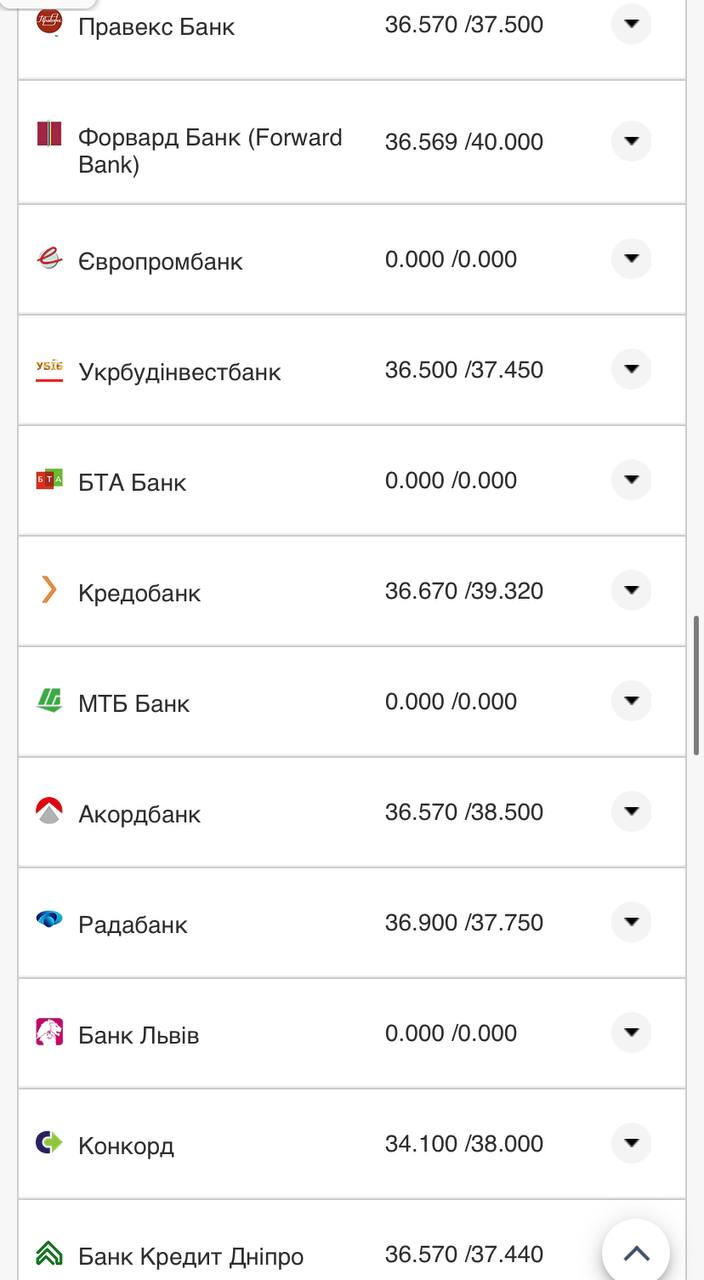The width and height of the screenshot is (704, 1280).
Task: Click the БТА Банк logo icon
Action: tap(49, 480)
